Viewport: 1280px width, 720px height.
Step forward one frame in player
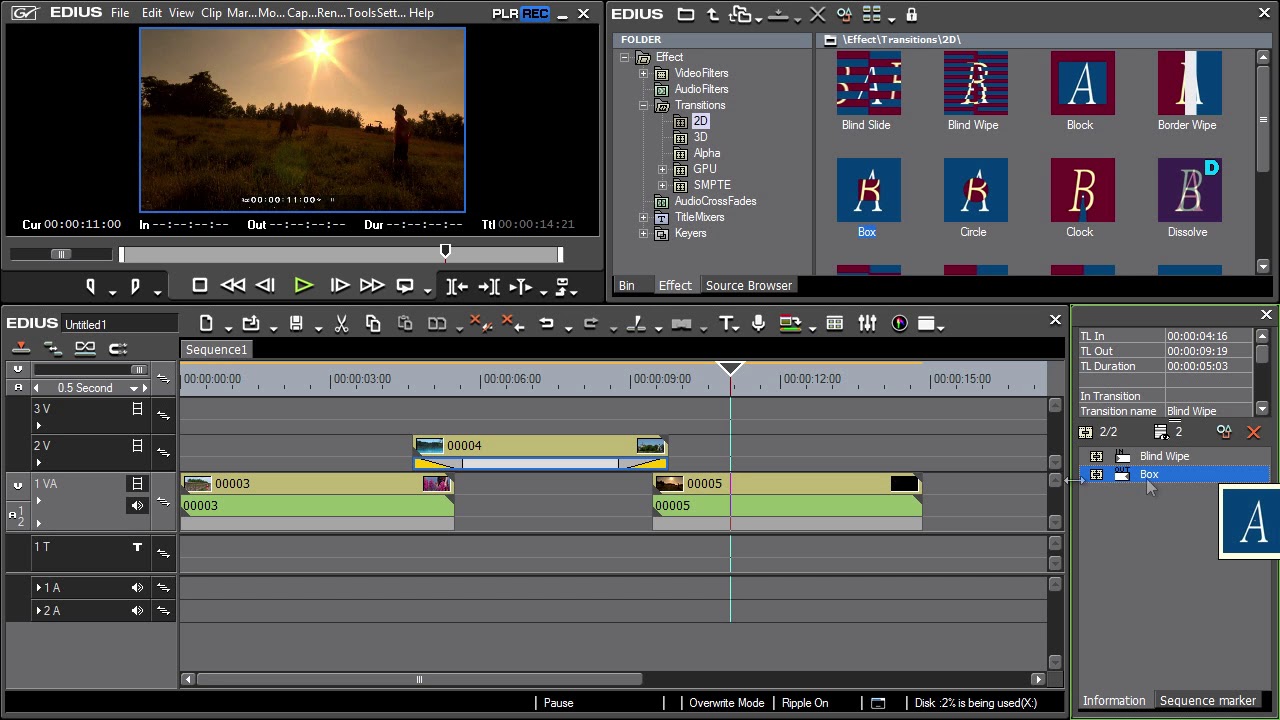339,286
